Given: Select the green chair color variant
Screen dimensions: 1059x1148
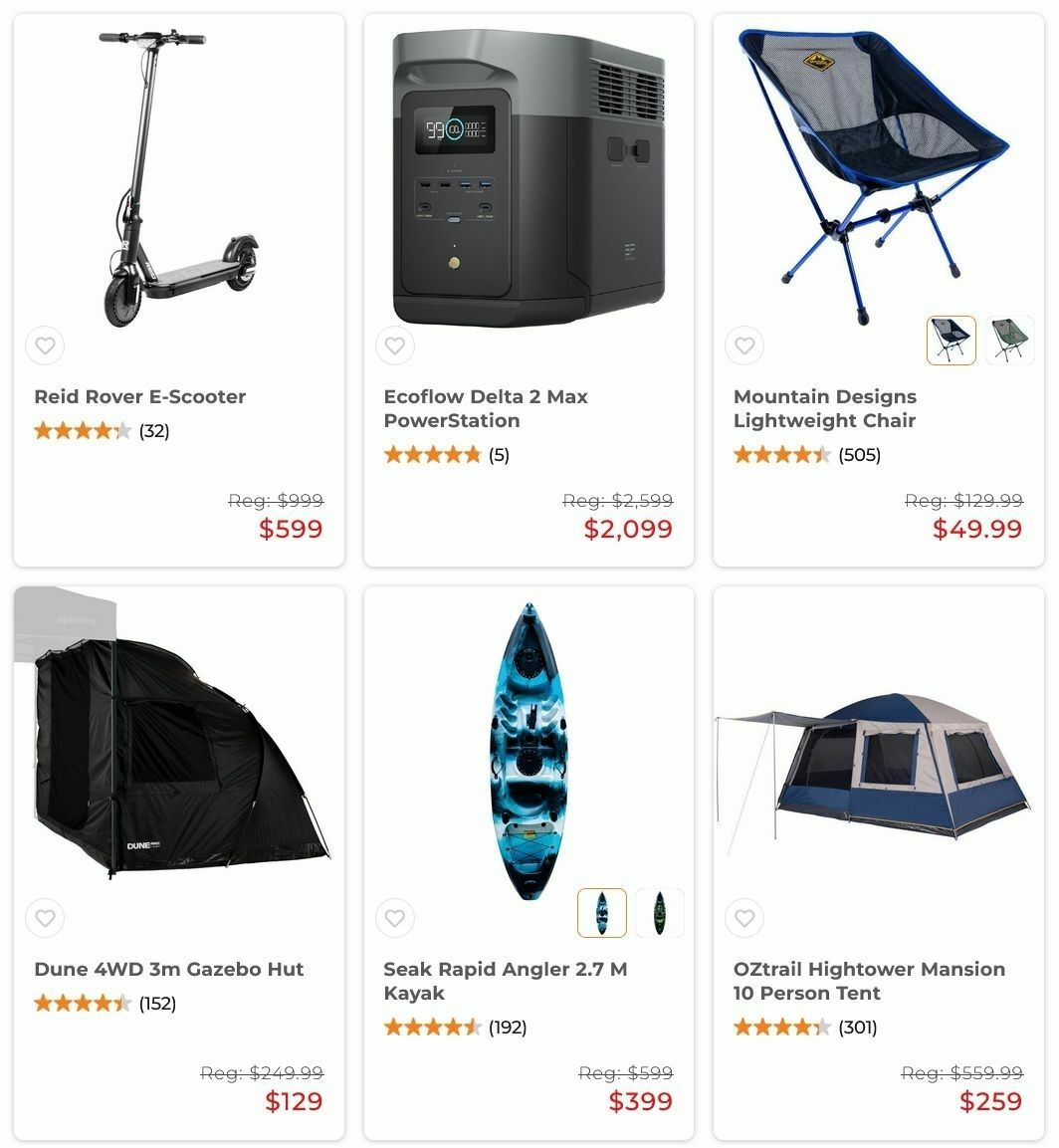Looking at the screenshot, I should (x=1009, y=341).
